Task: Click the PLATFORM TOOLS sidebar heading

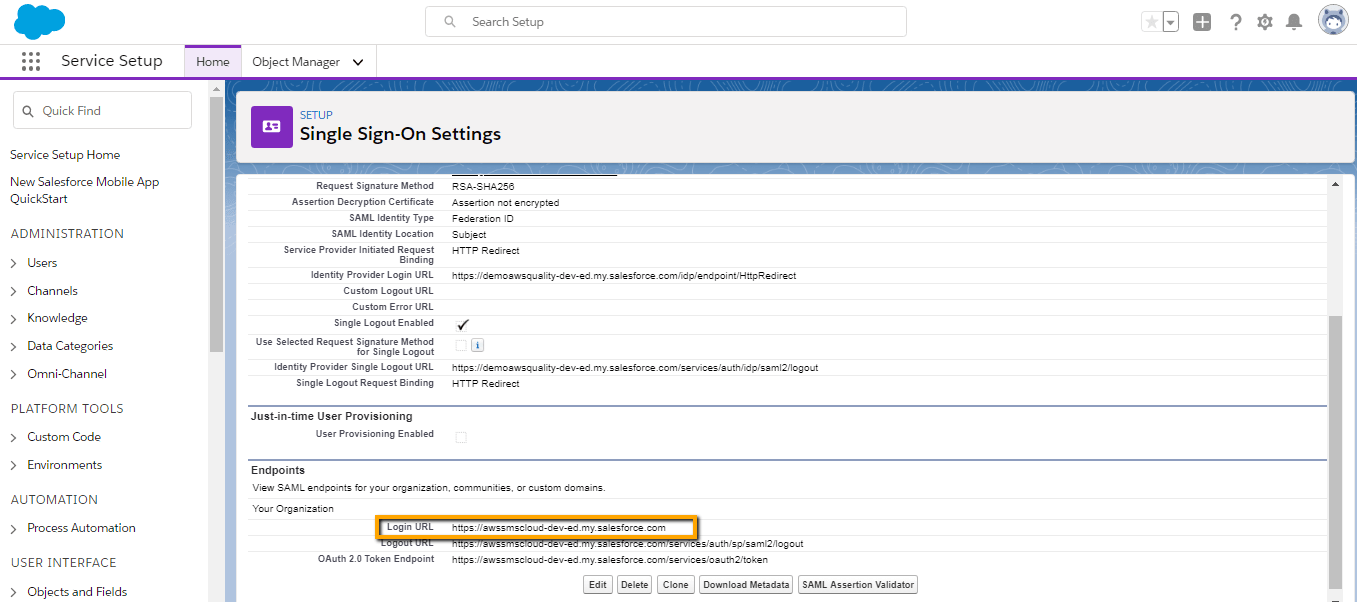Action: coord(67,409)
